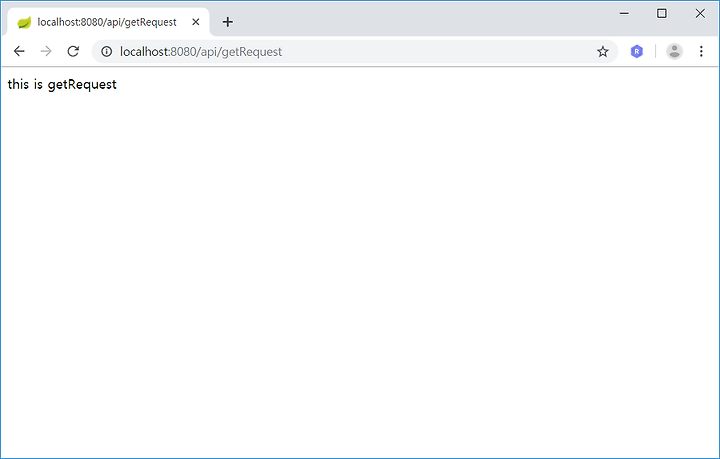
Task: Close the Chrome window
Action: click(700, 13)
